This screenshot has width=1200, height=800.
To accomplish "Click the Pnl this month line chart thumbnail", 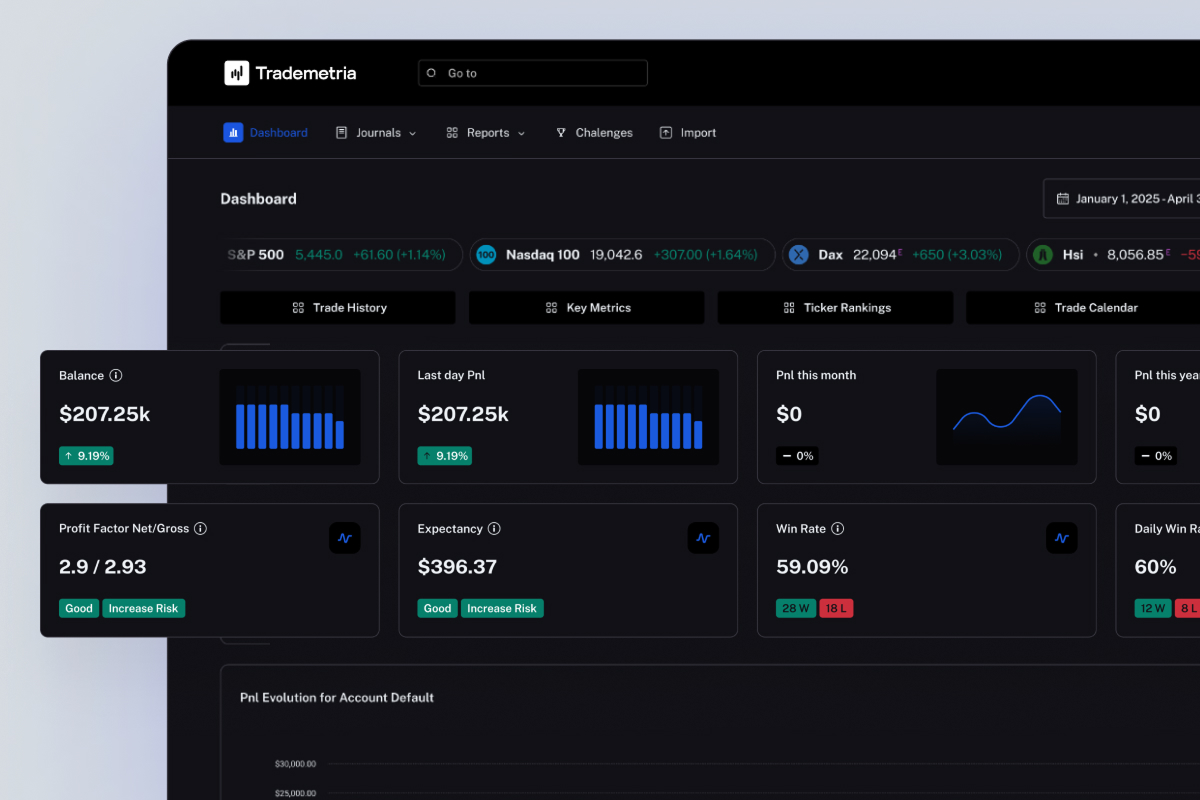I will click(1007, 417).
